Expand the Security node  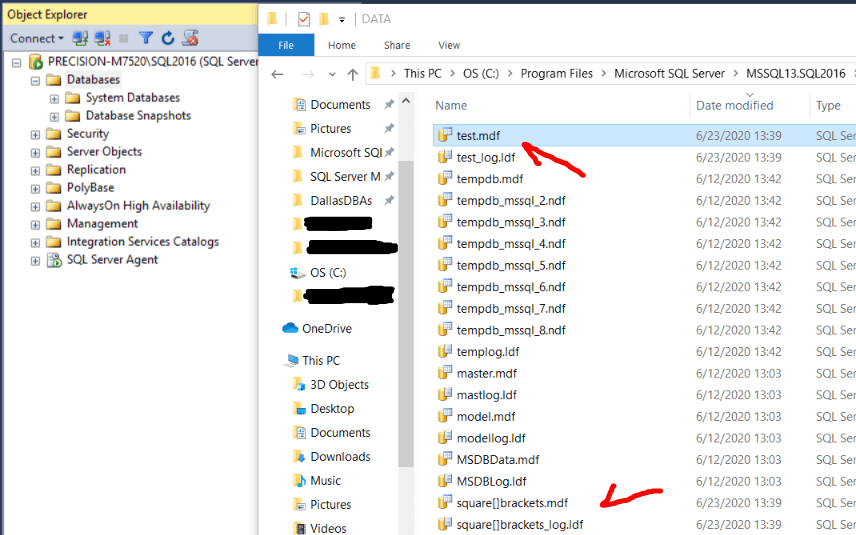(x=35, y=135)
